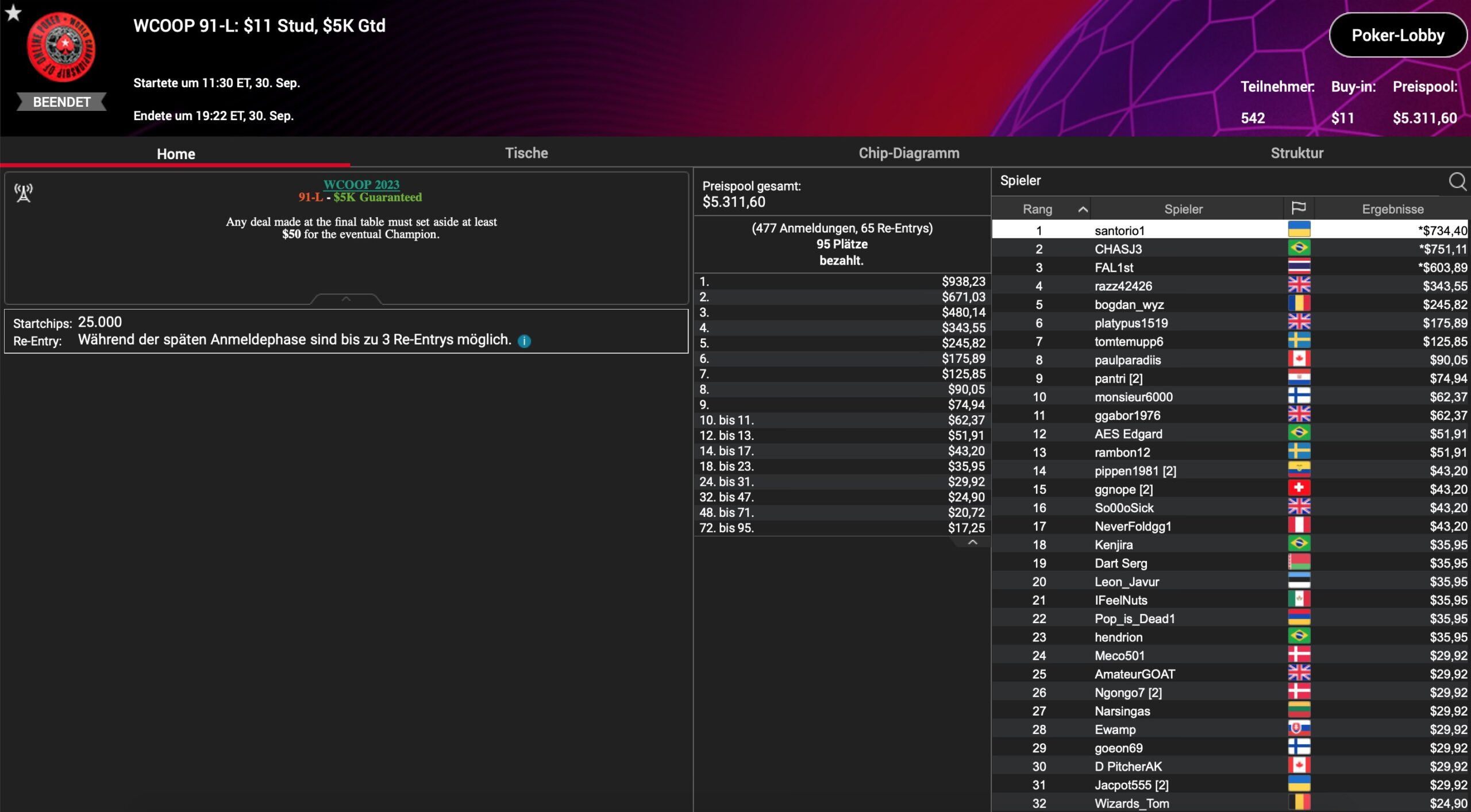Click first place payout $938,23
The image size is (1471, 812).
963,281
